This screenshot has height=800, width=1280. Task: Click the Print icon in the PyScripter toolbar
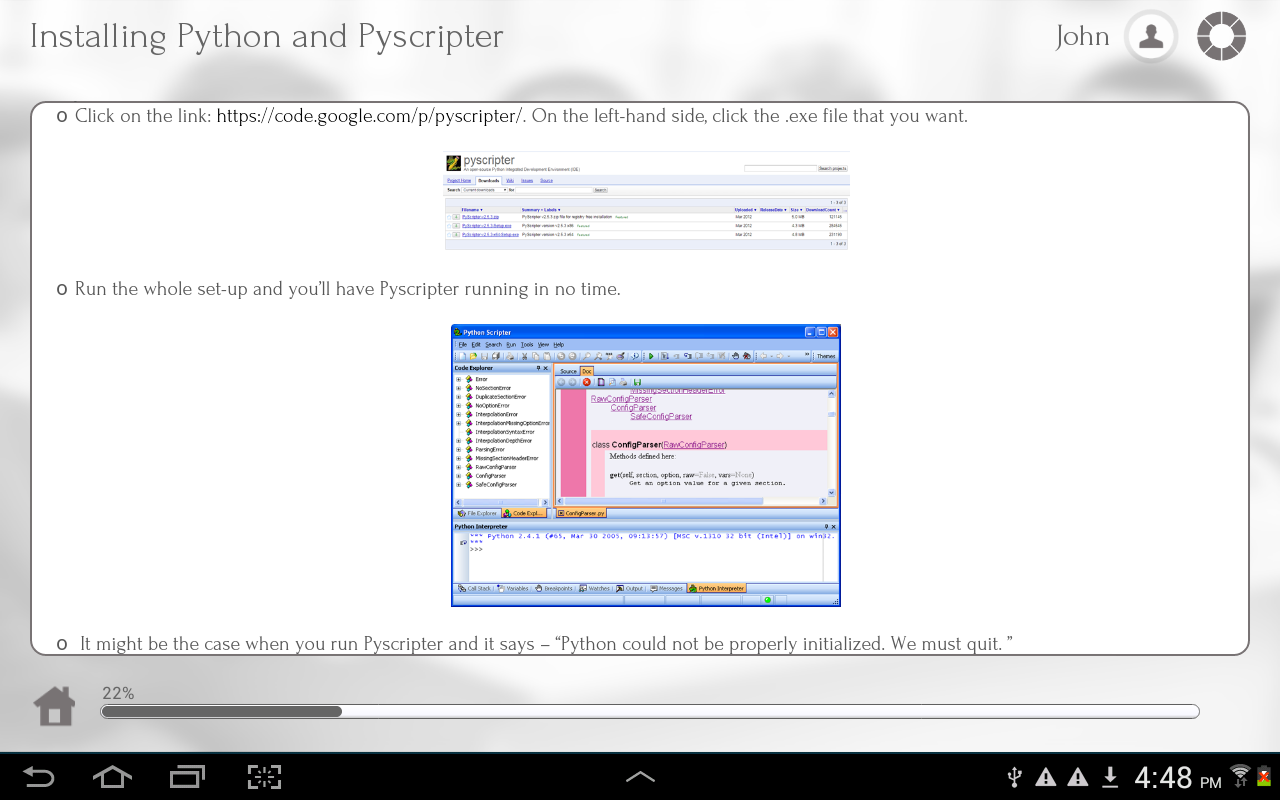tap(510, 356)
